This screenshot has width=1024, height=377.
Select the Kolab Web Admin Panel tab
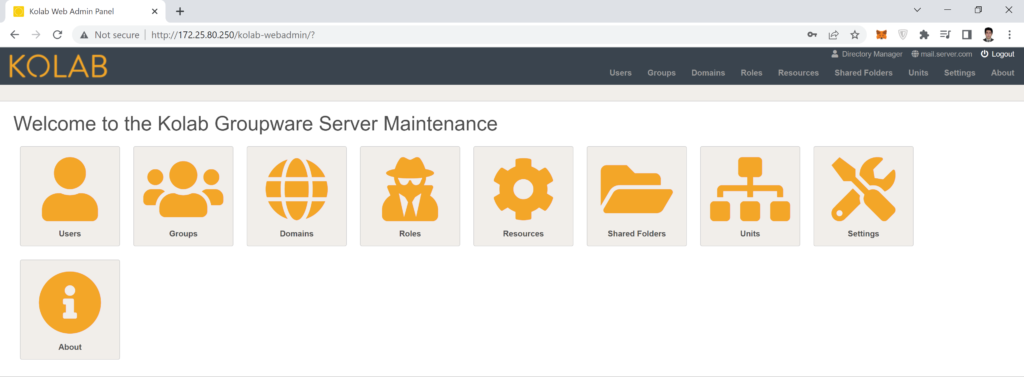84,12
